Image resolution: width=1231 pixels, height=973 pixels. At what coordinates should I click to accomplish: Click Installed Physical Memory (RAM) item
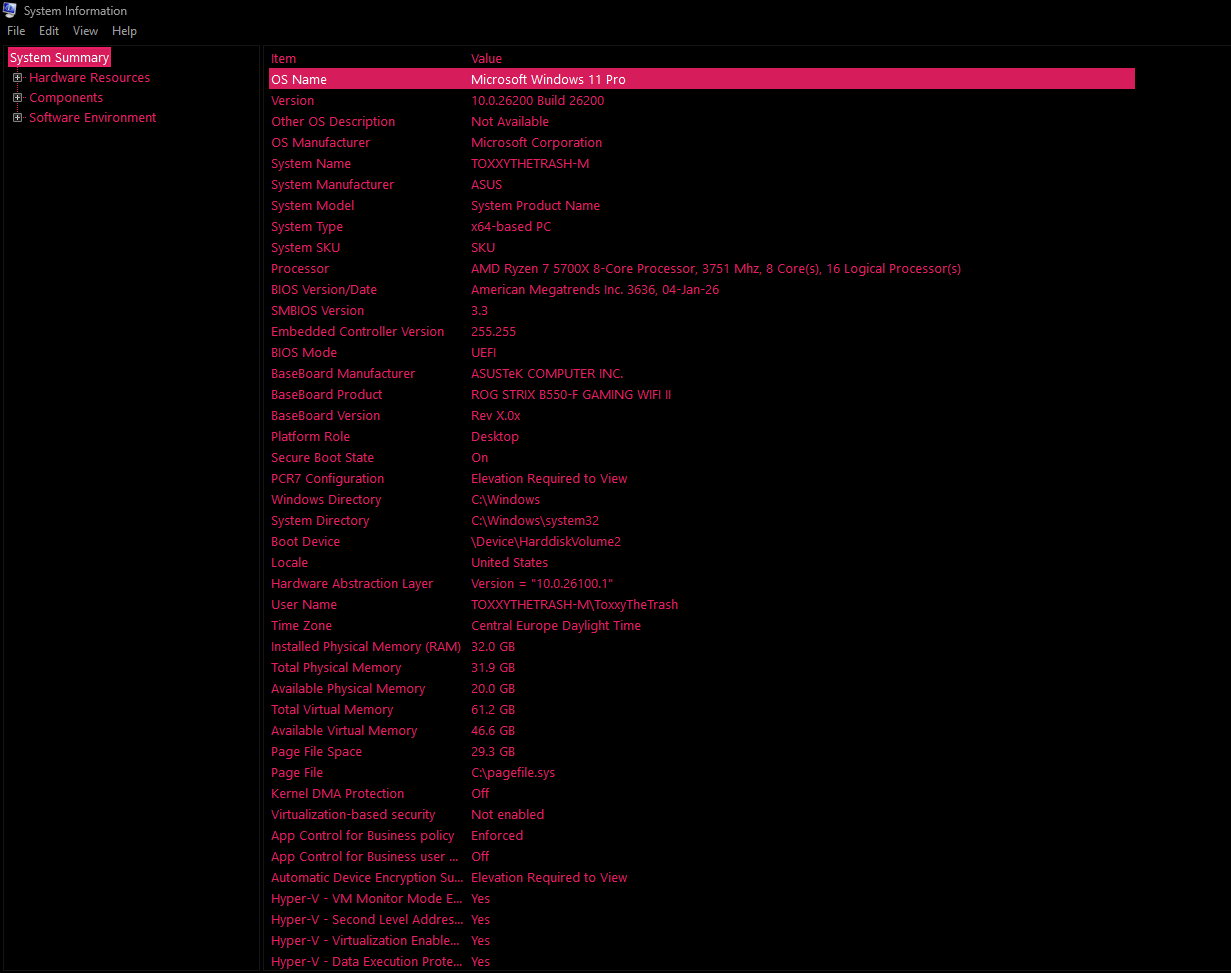tap(366, 647)
